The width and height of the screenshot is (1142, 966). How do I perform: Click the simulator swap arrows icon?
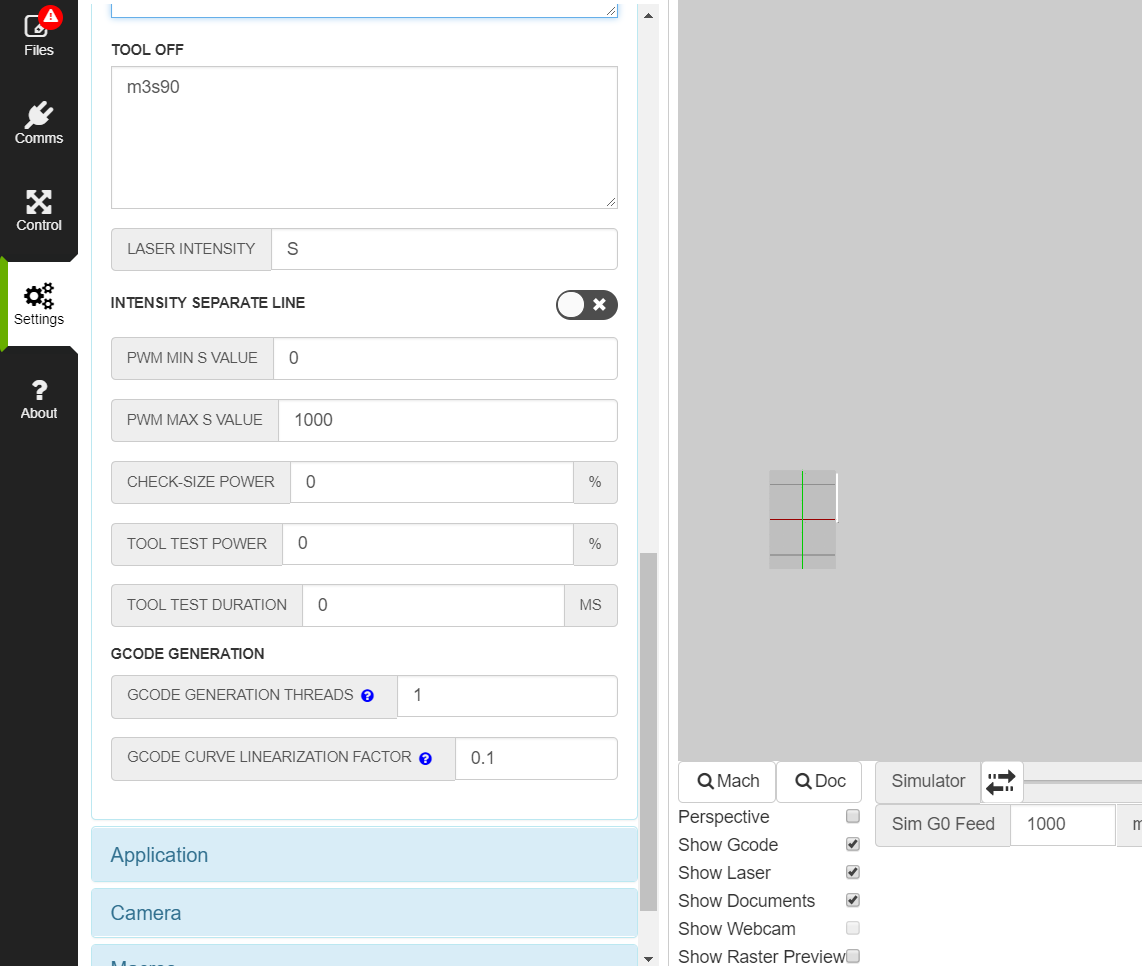click(x=1001, y=782)
